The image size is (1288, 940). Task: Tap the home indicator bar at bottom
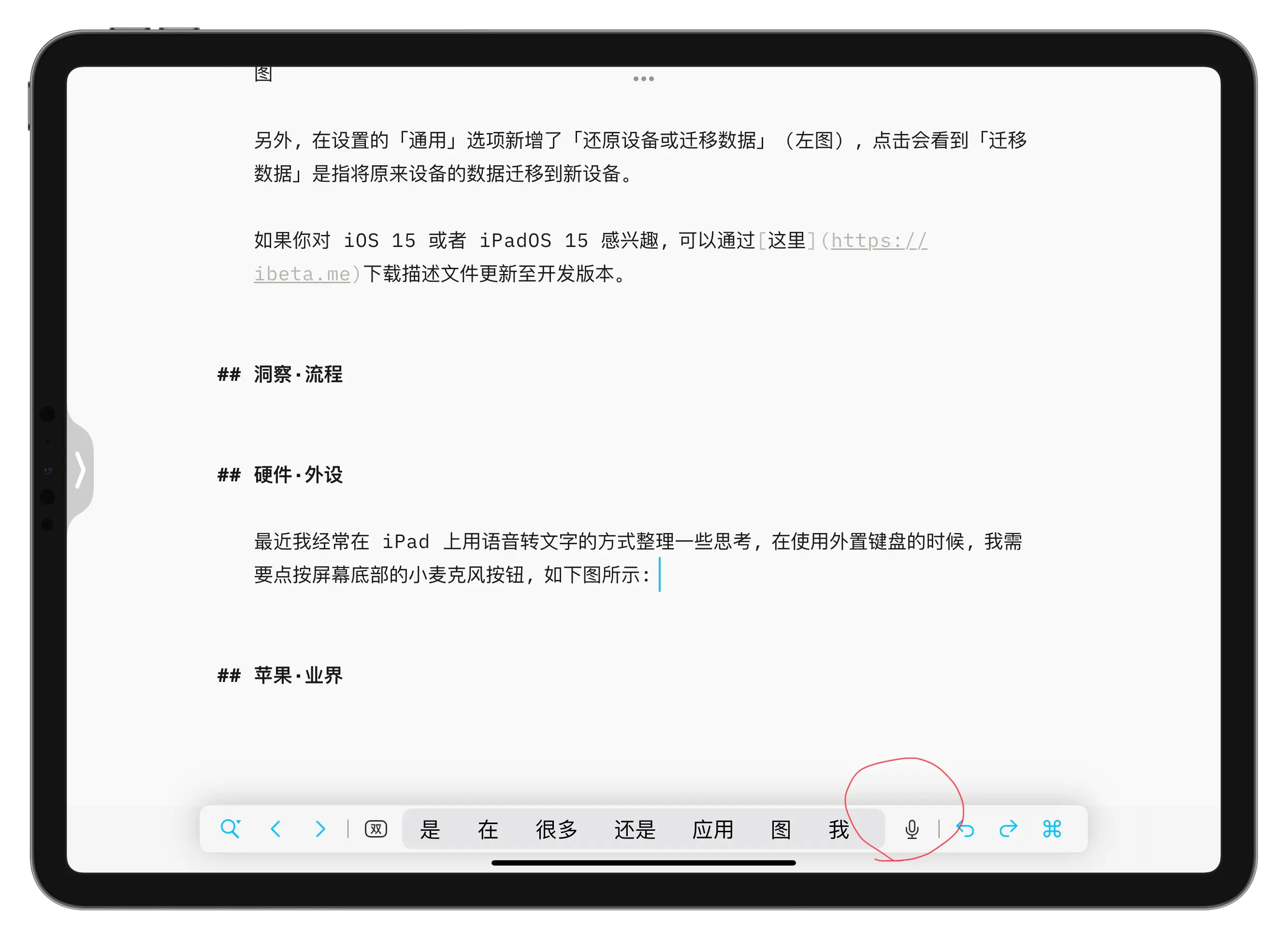click(x=643, y=863)
